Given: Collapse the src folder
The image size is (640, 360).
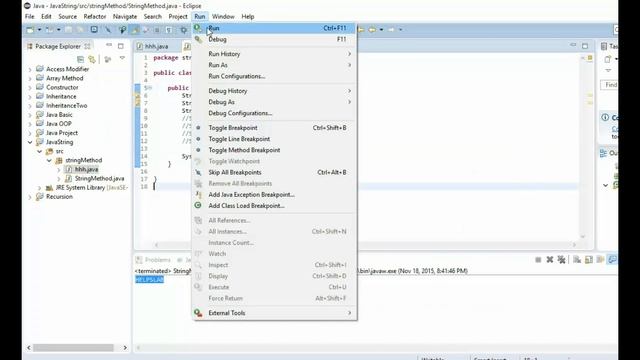Looking at the screenshot, I should (x=40, y=151).
